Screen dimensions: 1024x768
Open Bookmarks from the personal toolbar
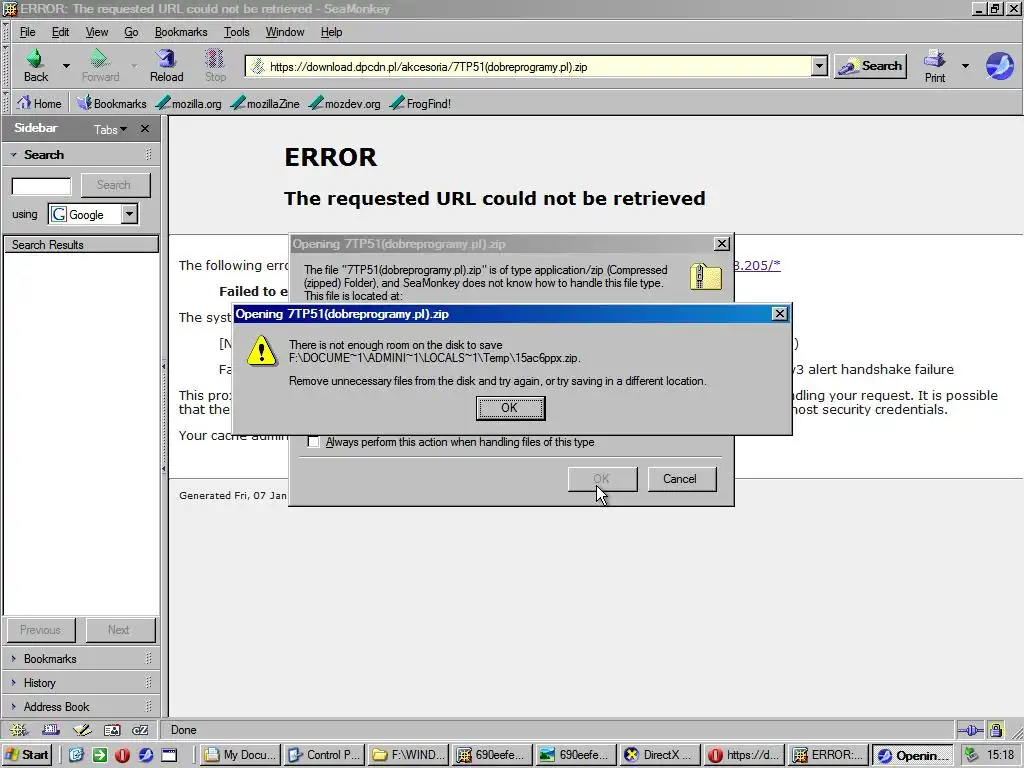111,103
